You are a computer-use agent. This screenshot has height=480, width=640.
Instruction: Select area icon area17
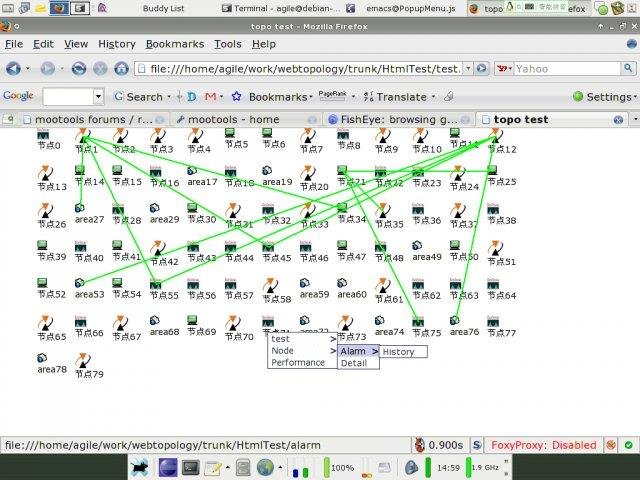point(192,171)
